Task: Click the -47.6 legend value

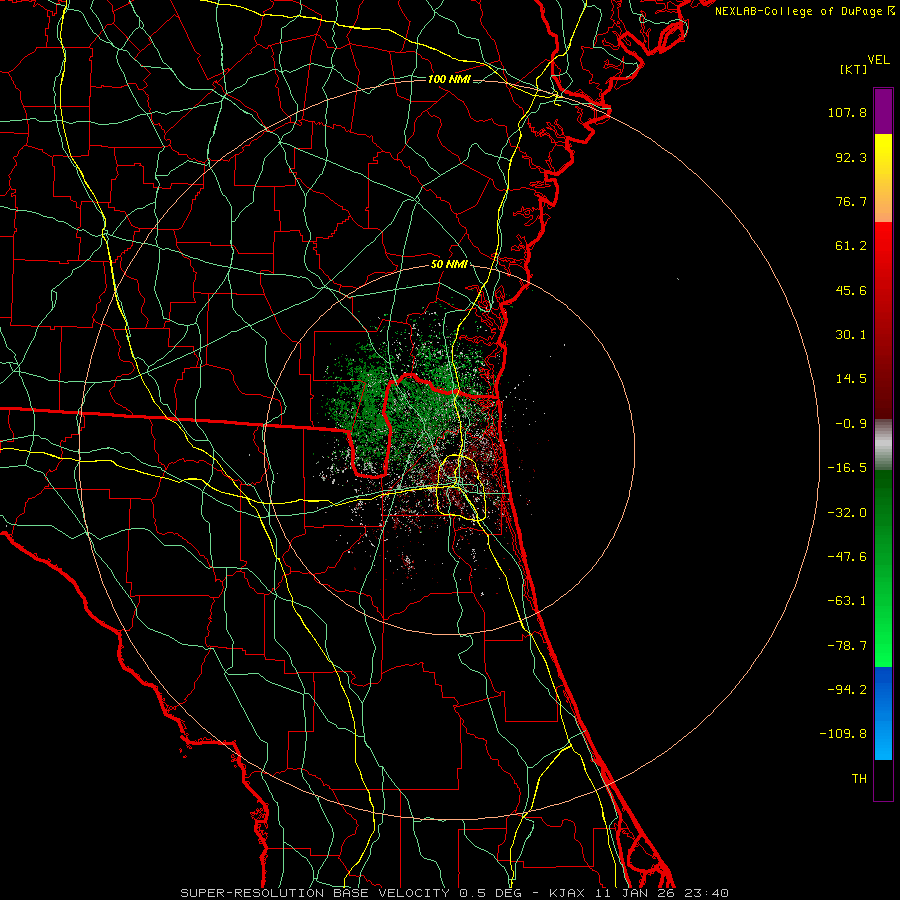Action: click(x=847, y=557)
